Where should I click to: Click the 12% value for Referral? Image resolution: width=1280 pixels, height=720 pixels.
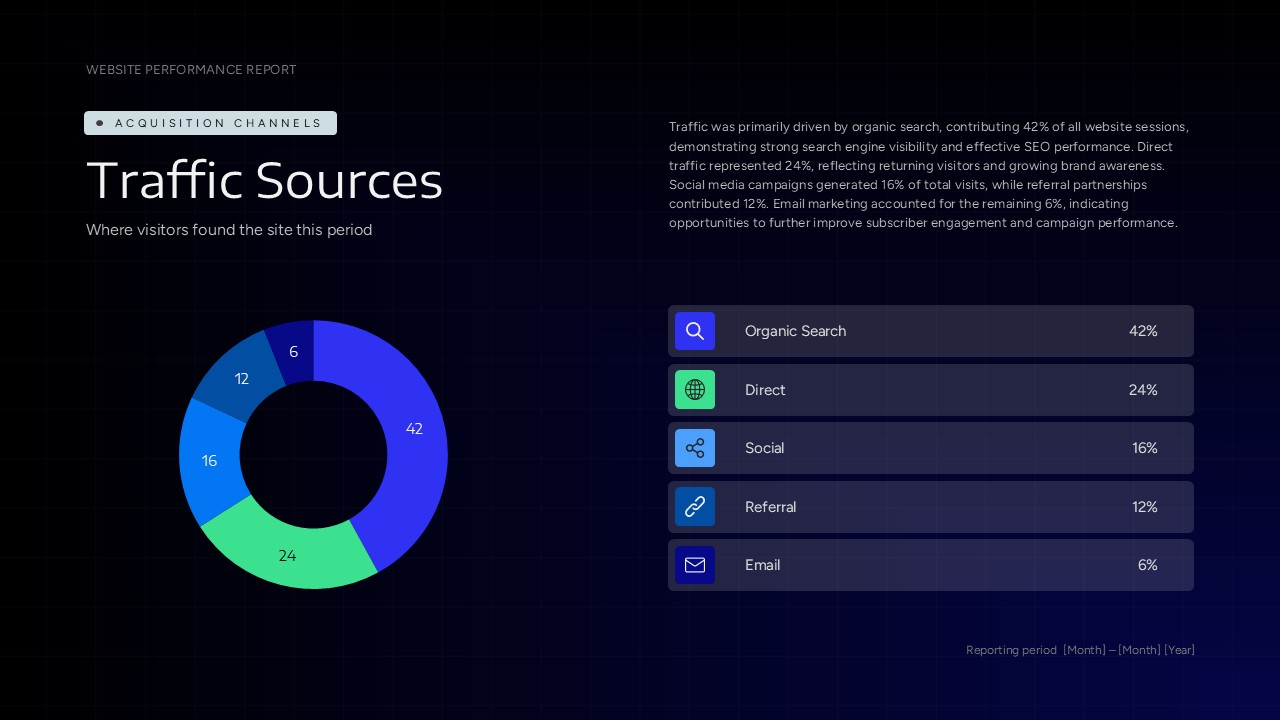(x=1145, y=507)
